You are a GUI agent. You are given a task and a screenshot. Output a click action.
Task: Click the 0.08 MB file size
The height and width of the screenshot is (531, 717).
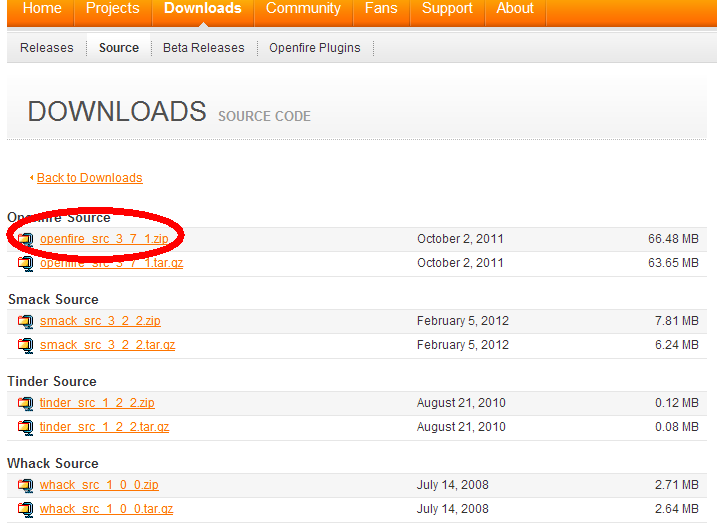pos(676,427)
